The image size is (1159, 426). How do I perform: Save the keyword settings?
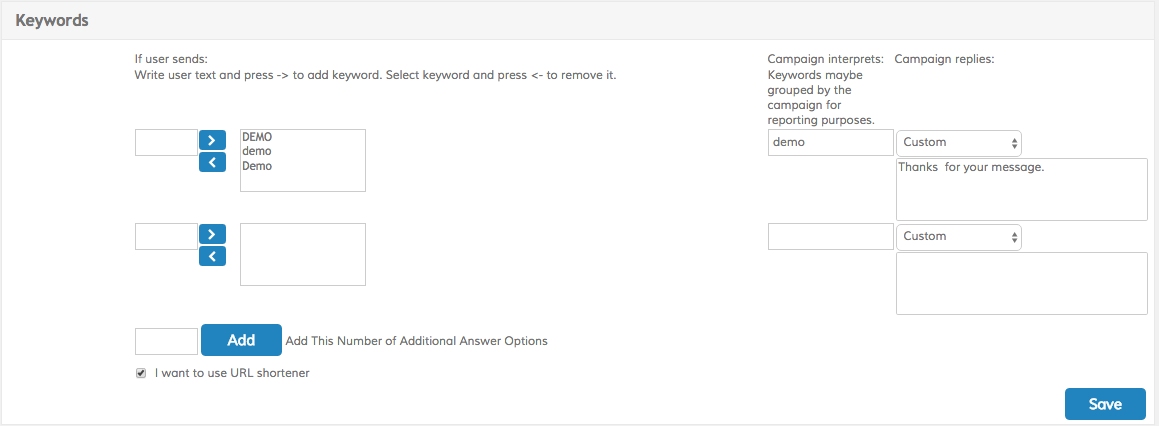1104,404
